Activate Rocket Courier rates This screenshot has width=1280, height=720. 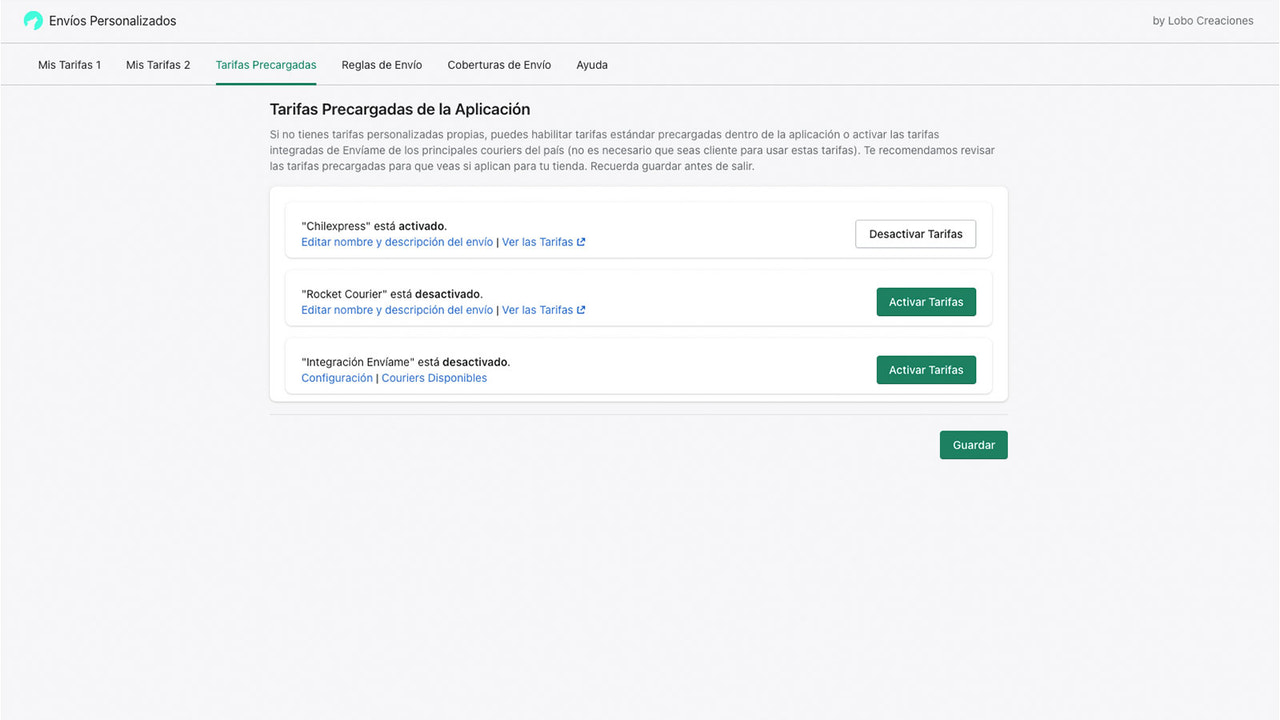point(926,301)
